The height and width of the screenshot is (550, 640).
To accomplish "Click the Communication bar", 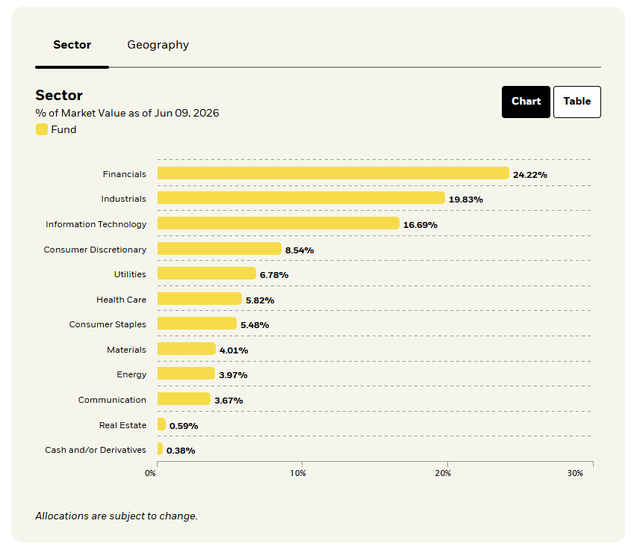I will coord(184,399).
